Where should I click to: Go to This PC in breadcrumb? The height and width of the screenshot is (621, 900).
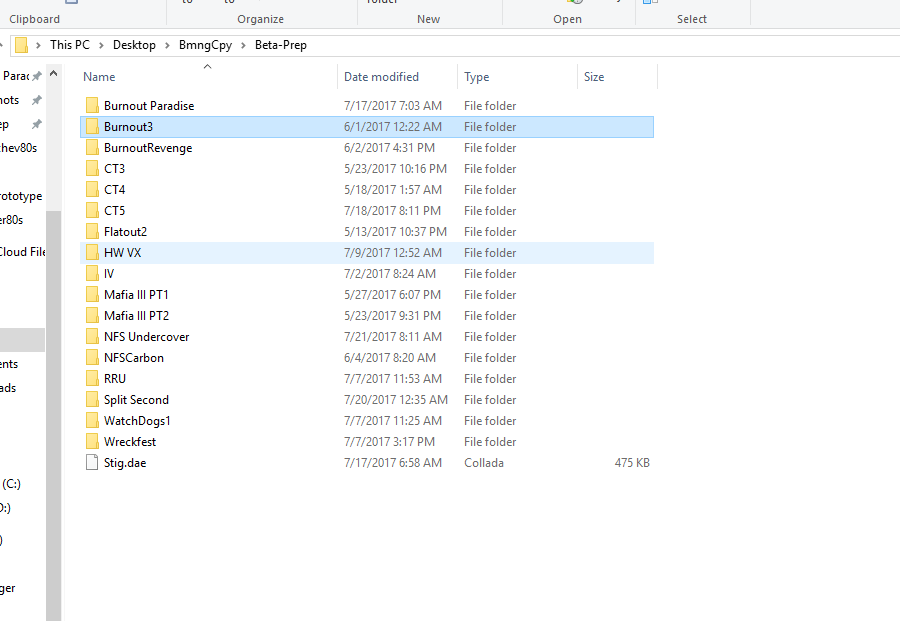point(70,45)
